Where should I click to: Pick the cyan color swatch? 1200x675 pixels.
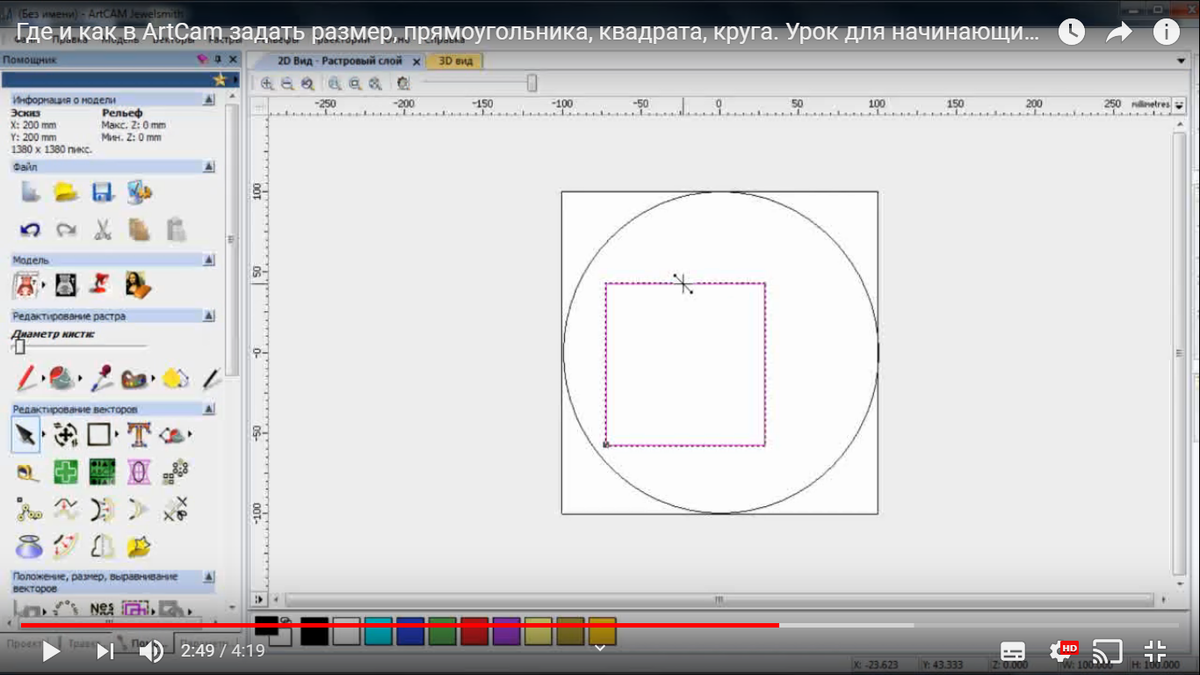[x=378, y=631]
